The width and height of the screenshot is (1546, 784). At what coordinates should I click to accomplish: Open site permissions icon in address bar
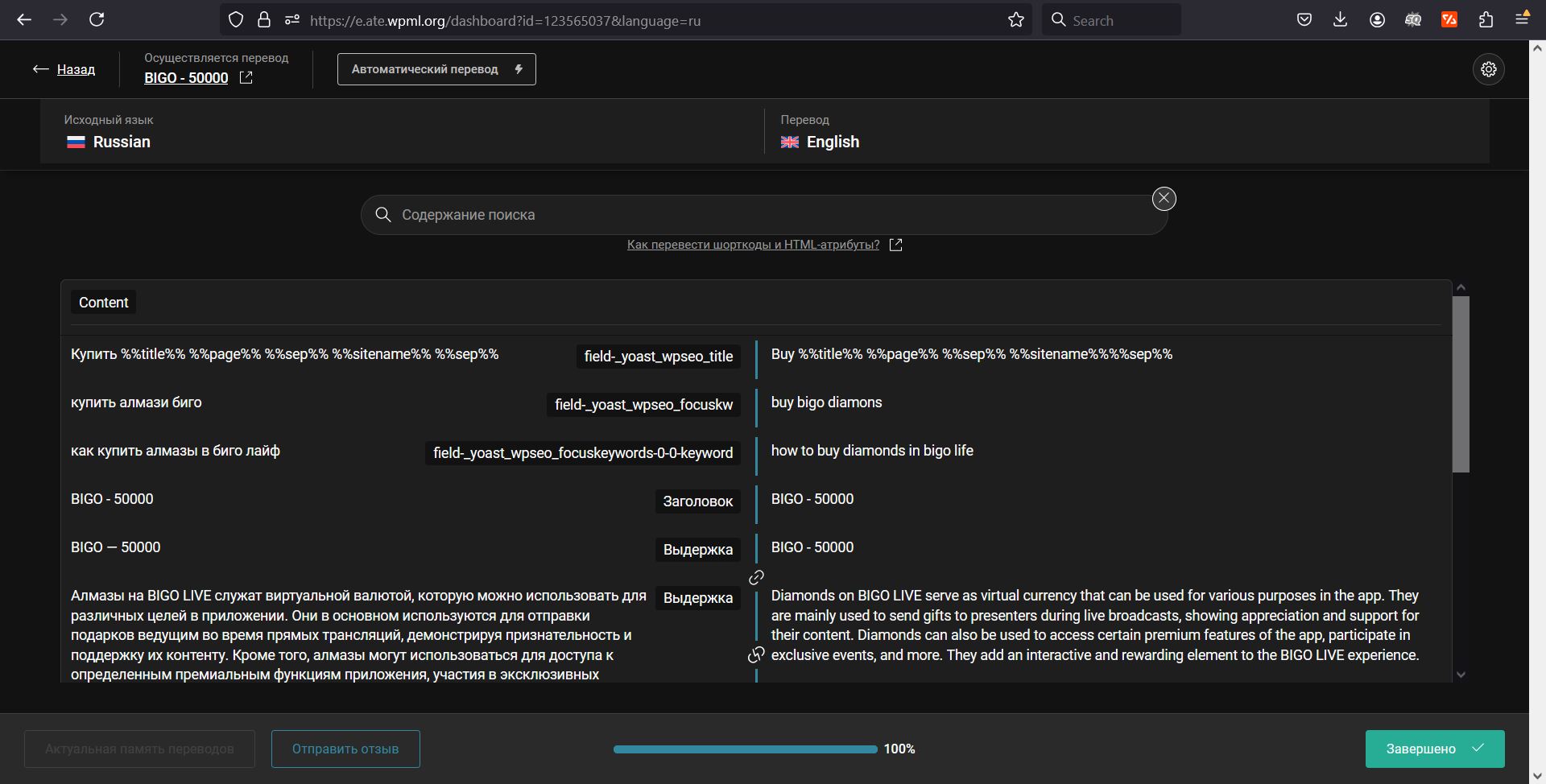pyautogui.click(x=292, y=20)
